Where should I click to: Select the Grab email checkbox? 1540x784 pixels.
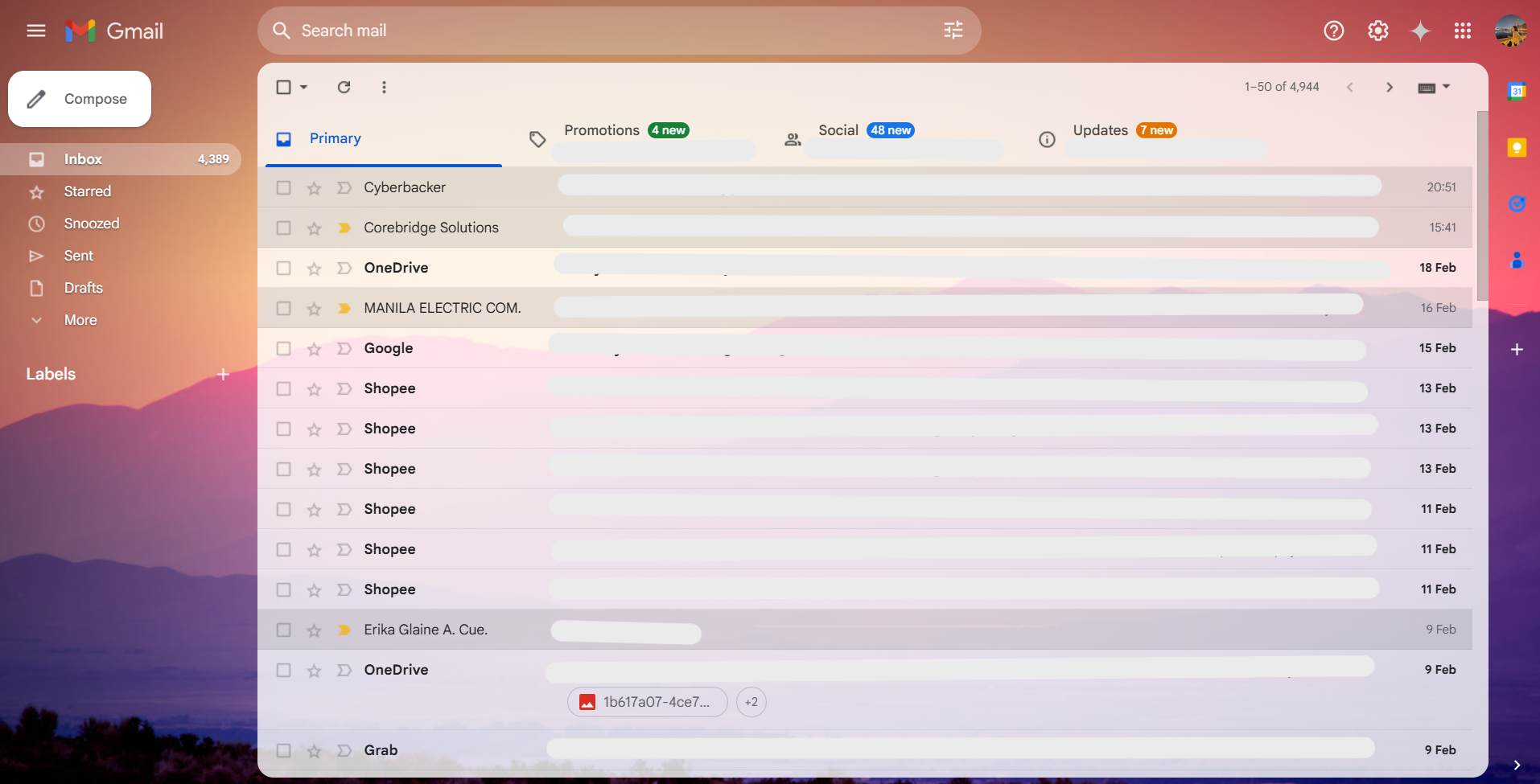(283, 750)
